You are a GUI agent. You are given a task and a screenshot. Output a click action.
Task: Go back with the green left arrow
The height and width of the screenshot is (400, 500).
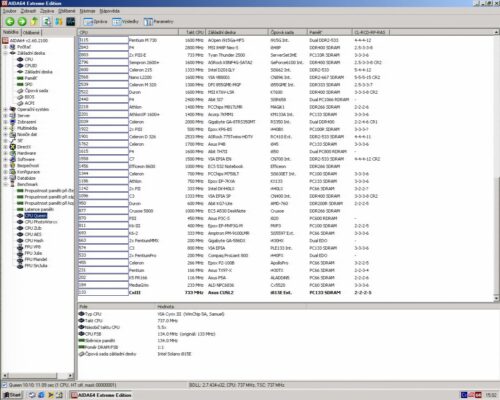(10, 22)
